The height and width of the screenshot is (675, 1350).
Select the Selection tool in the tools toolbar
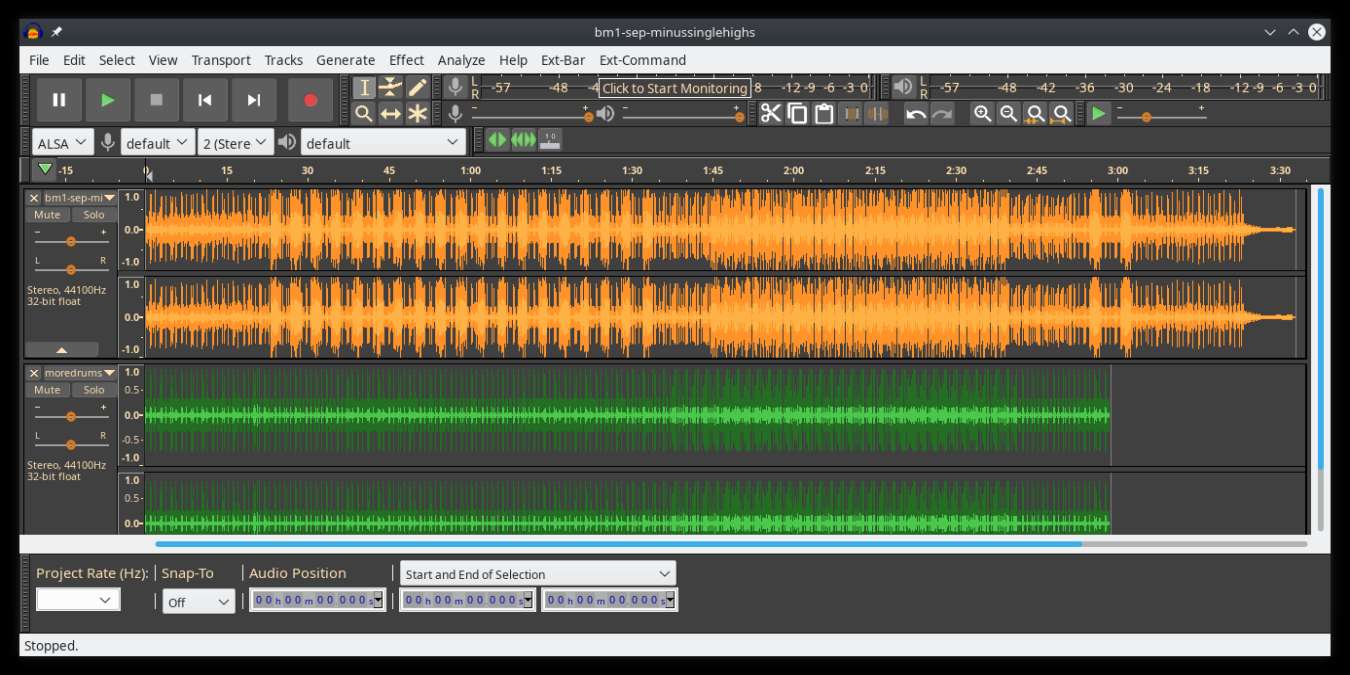tap(363, 88)
